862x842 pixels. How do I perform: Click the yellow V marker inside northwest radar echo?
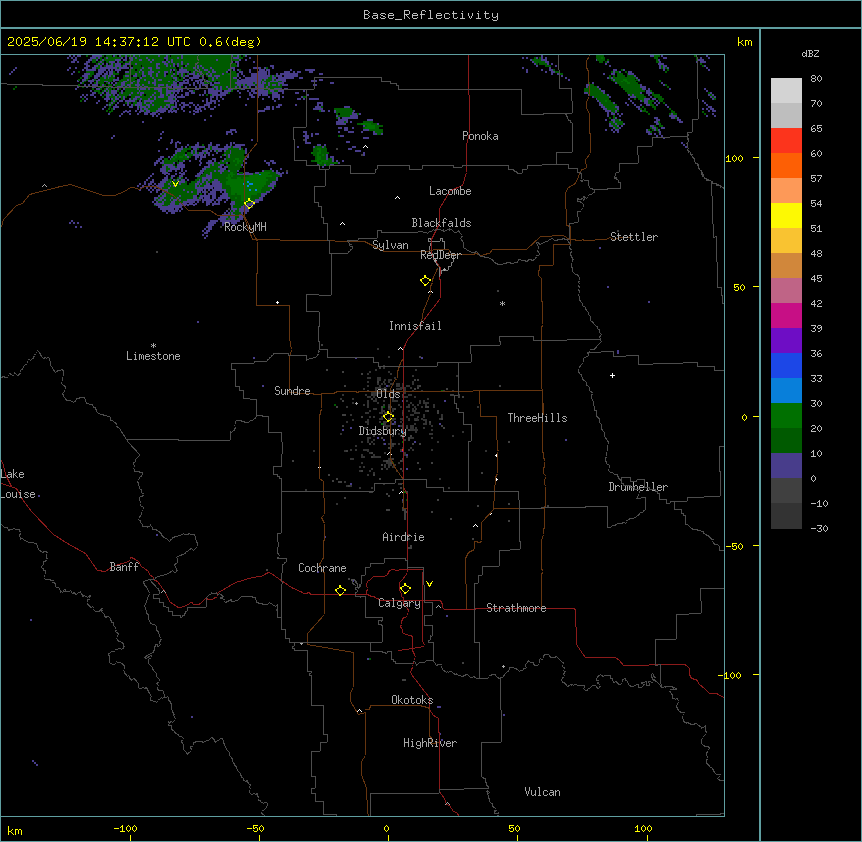(175, 184)
